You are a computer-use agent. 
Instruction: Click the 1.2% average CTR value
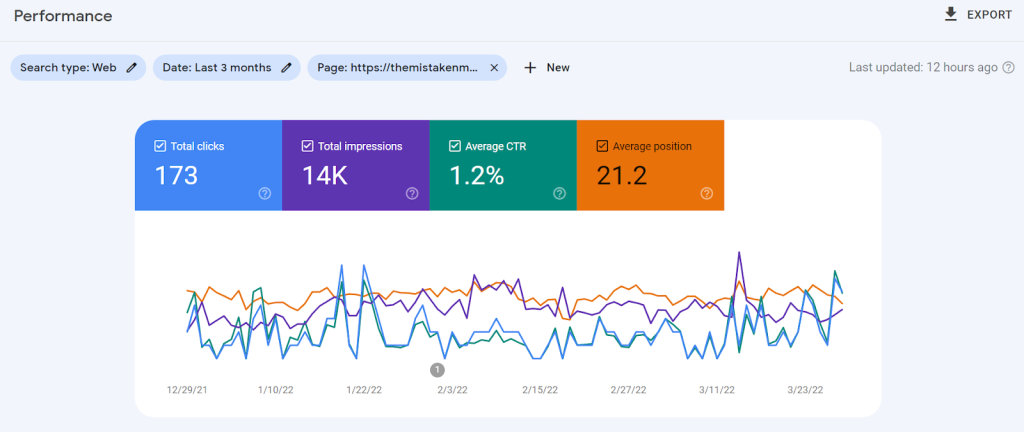tap(477, 176)
